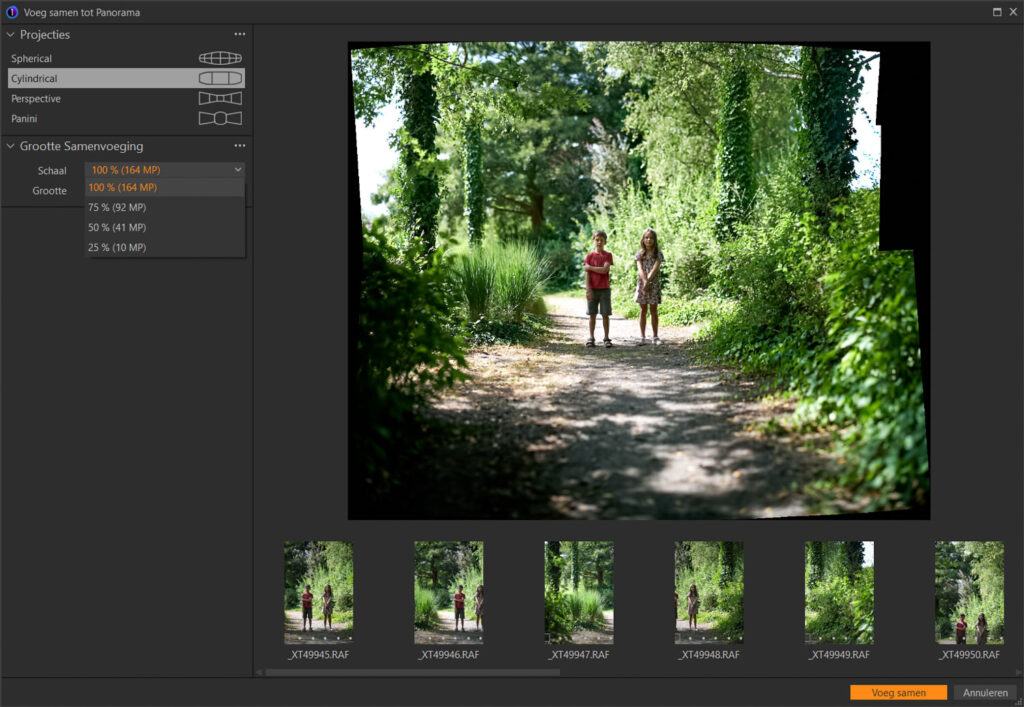Click the horizontal thumbnail scrollbar

[x=413, y=672]
